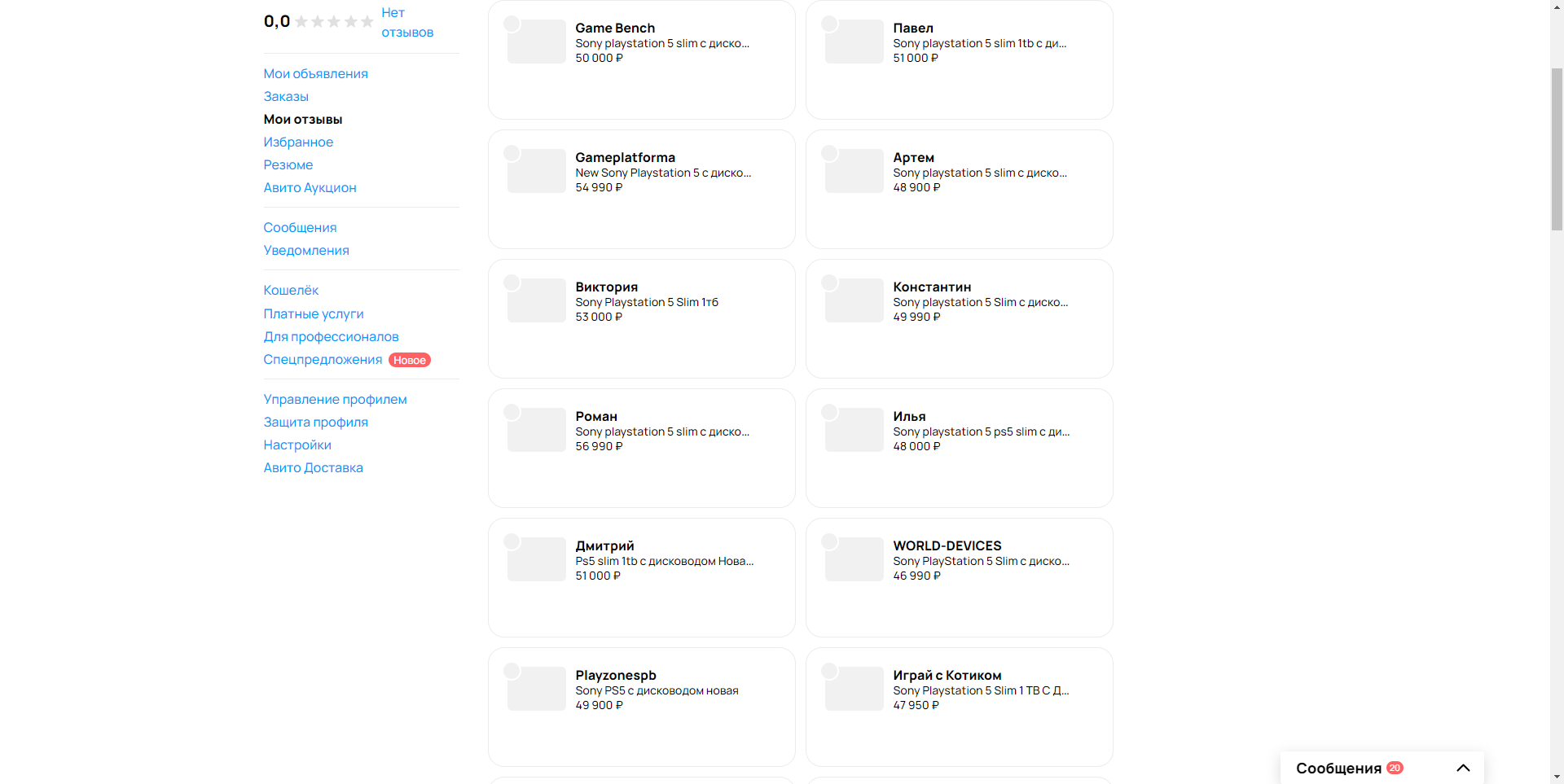This screenshot has width=1564, height=784.
Task: Click seller name Game Bench
Action: pos(615,28)
